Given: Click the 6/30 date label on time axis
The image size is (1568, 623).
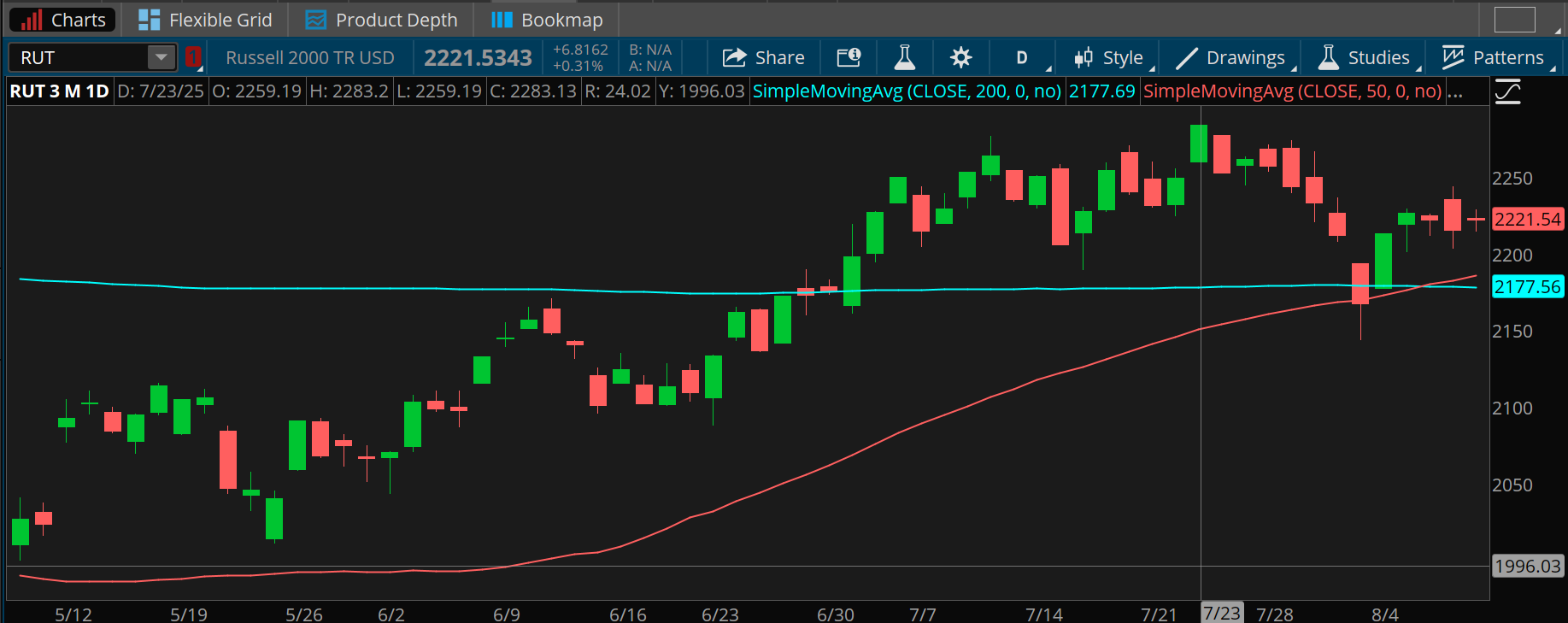Looking at the screenshot, I should [836, 614].
